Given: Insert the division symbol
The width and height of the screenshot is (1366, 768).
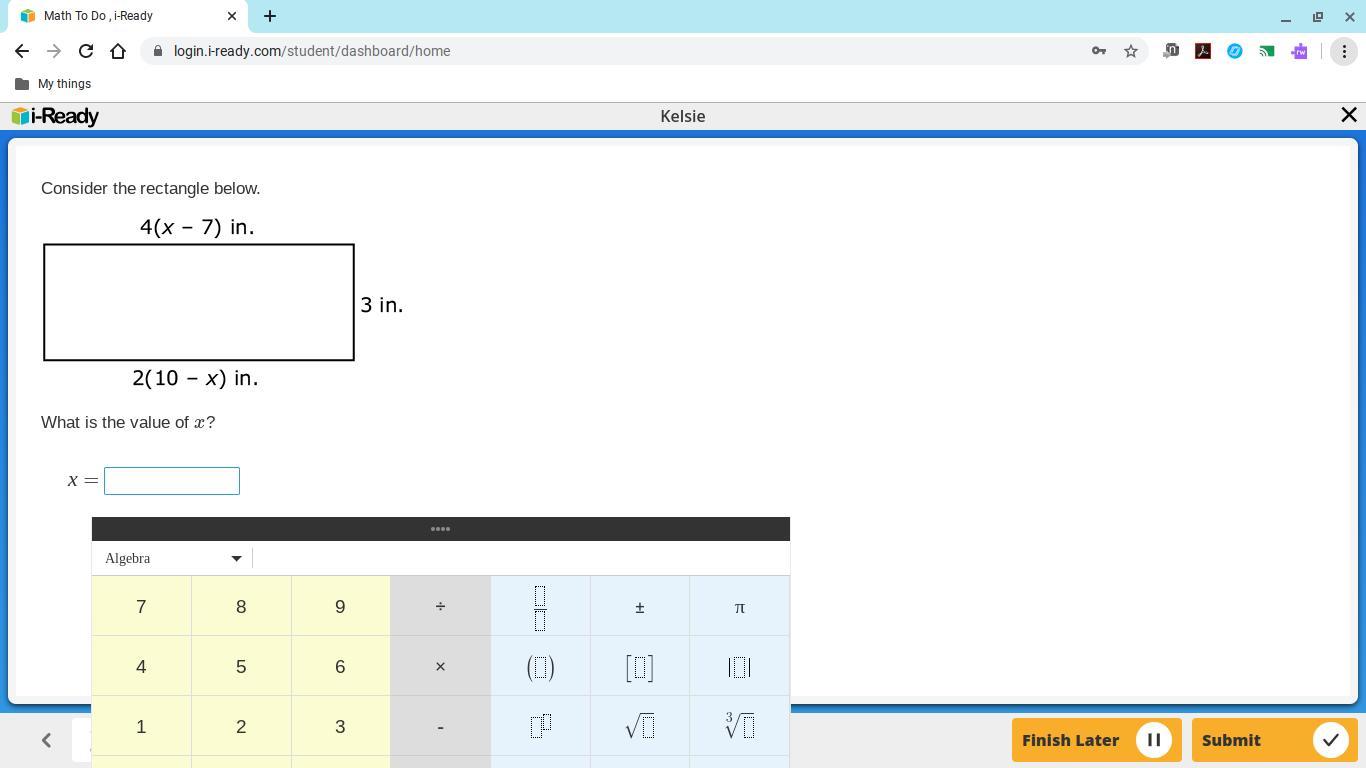Looking at the screenshot, I should point(440,606).
